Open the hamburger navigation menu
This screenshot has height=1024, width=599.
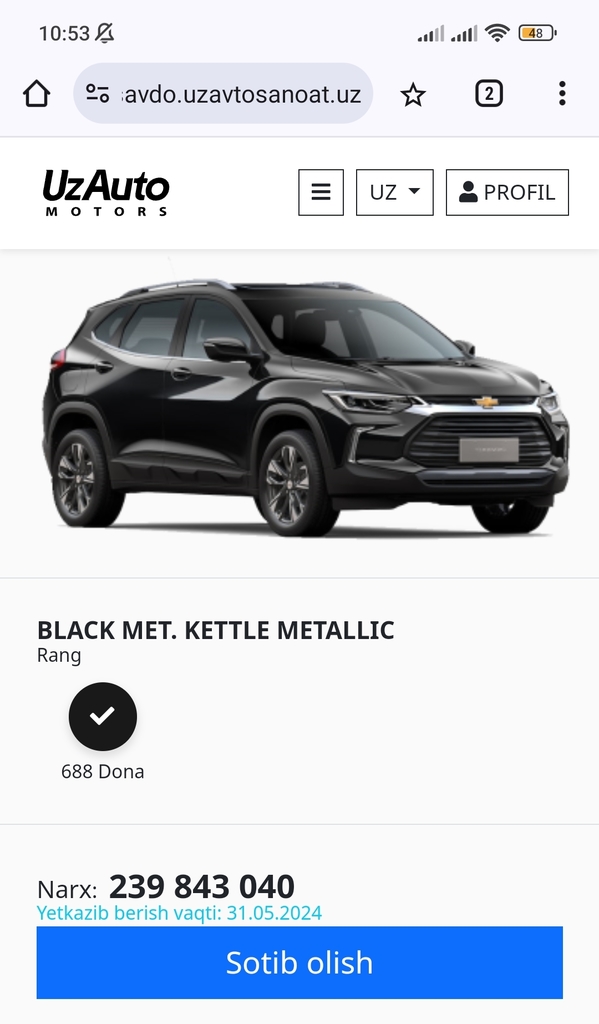(x=321, y=192)
